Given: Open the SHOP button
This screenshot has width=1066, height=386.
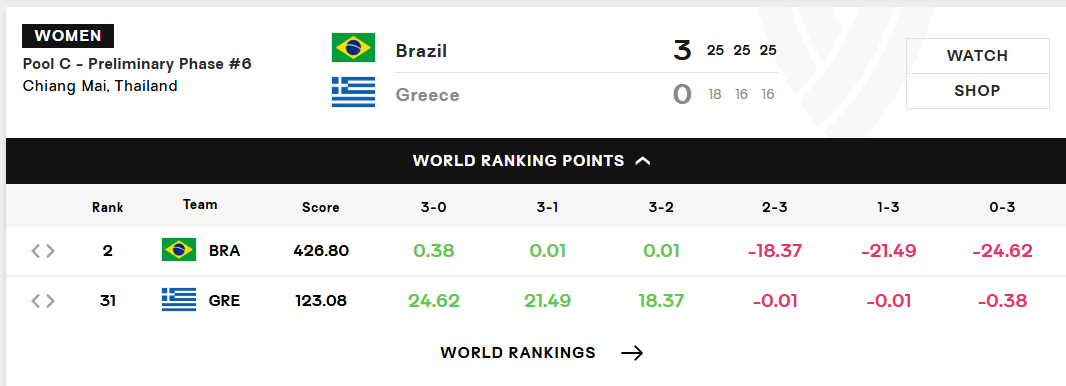Looking at the screenshot, I should tap(978, 91).
